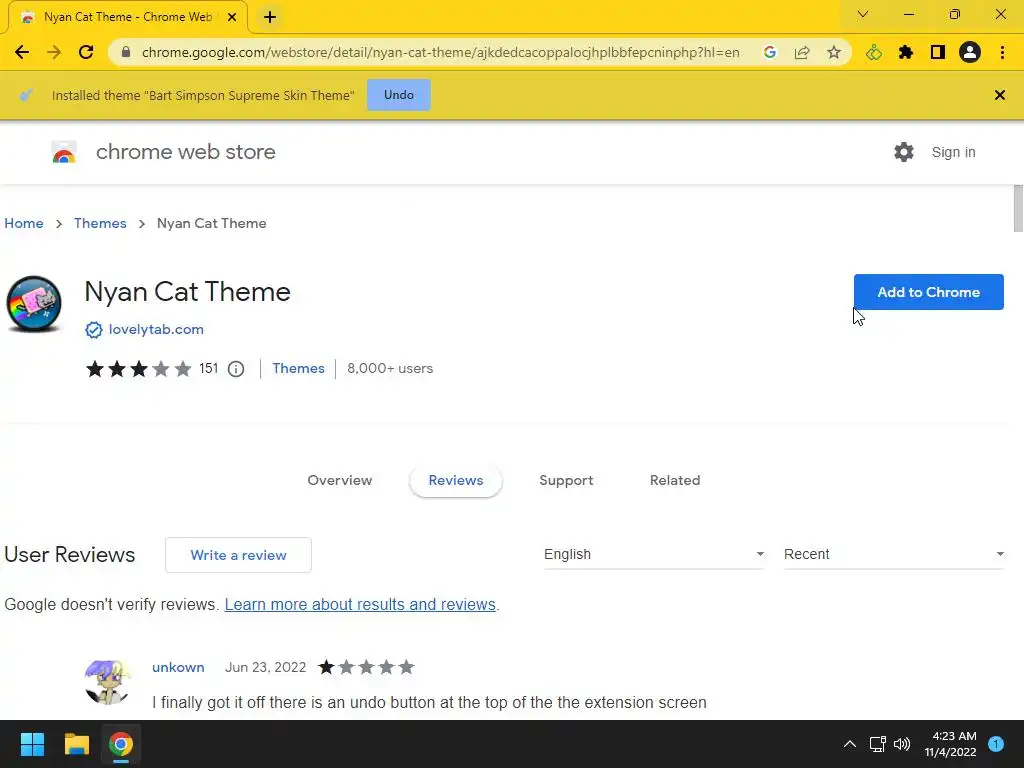Click the address bar URL
Image resolution: width=1024 pixels, height=768 pixels.
pyautogui.click(x=441, y=52)
